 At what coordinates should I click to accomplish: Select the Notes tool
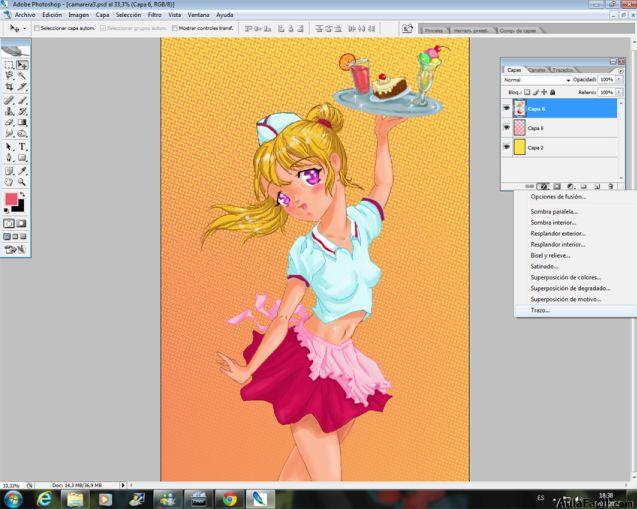pos(9,171)
